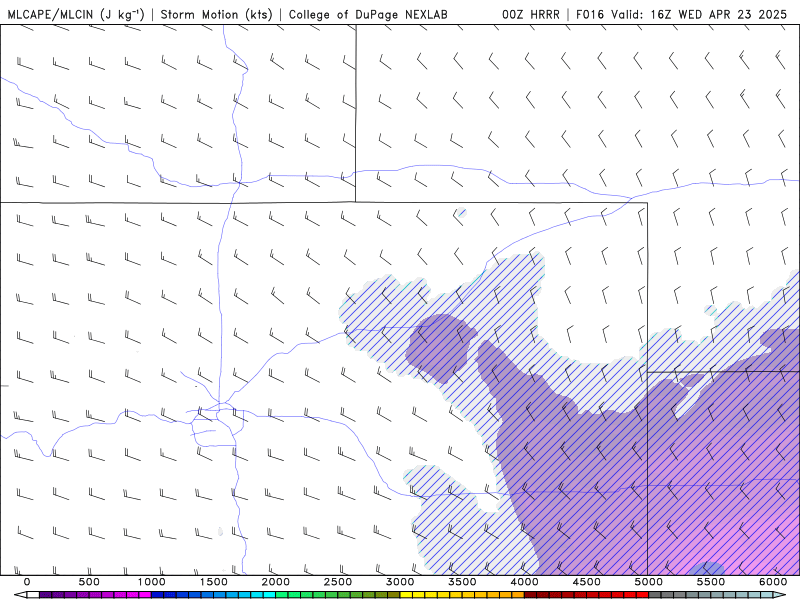Viewport: 800px width, 600px height.
Task: Click the Valid: 16Z WED APR 23 2025 text
Action: (699, 14)
